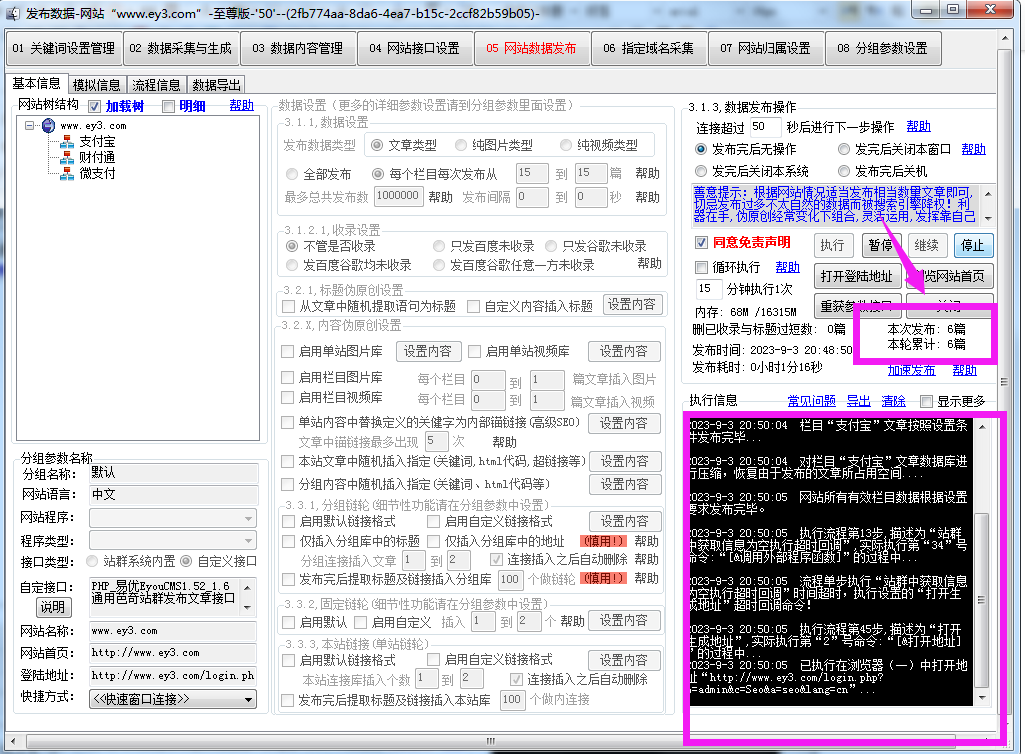
Task: Click the down arrow of the 自定接口 list
Action: click(247, 607)
